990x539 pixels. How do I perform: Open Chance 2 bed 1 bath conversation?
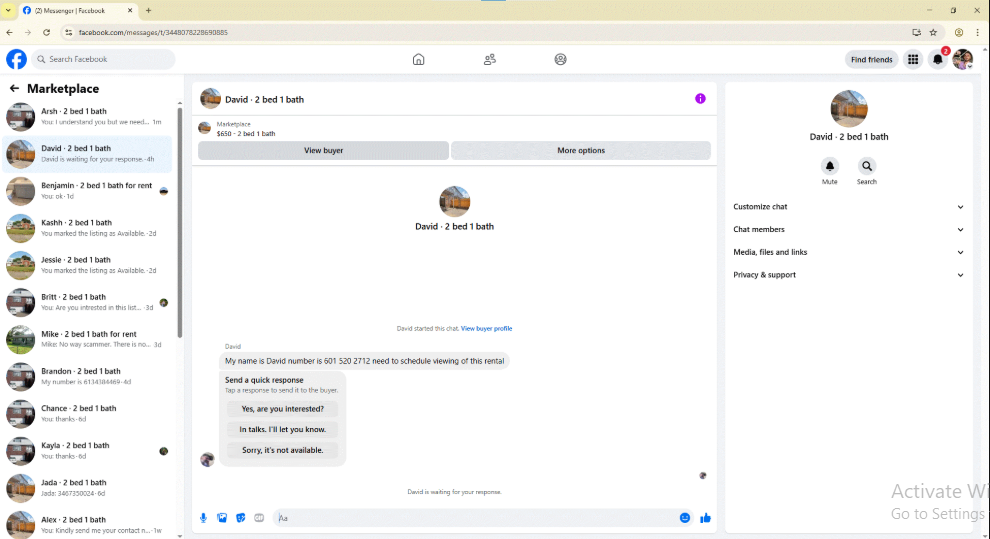pos(87,414)
